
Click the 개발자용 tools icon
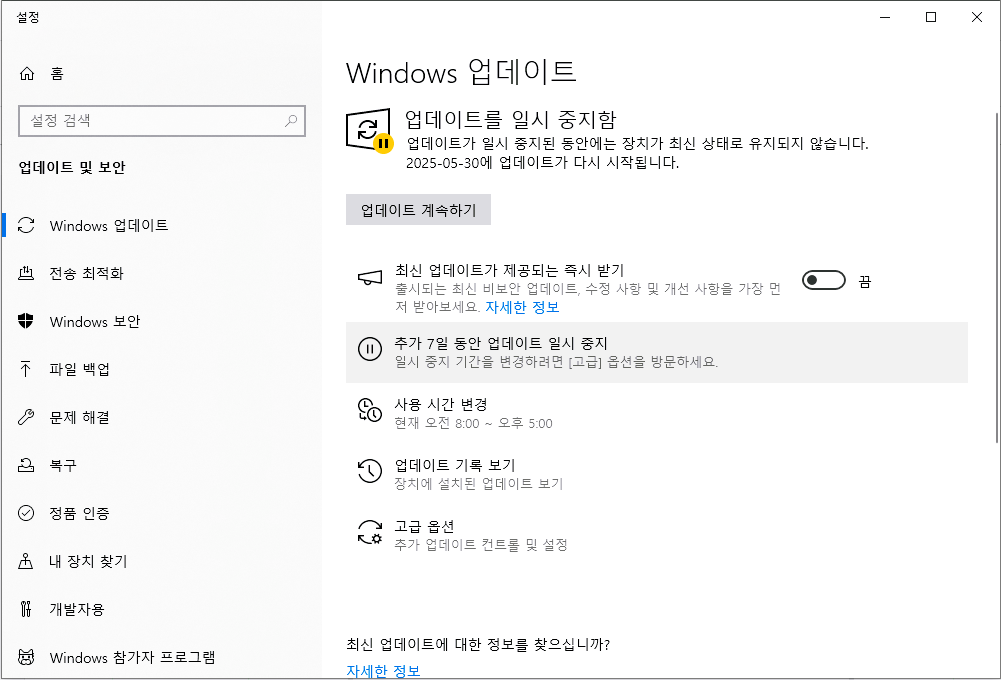[26, 609]
